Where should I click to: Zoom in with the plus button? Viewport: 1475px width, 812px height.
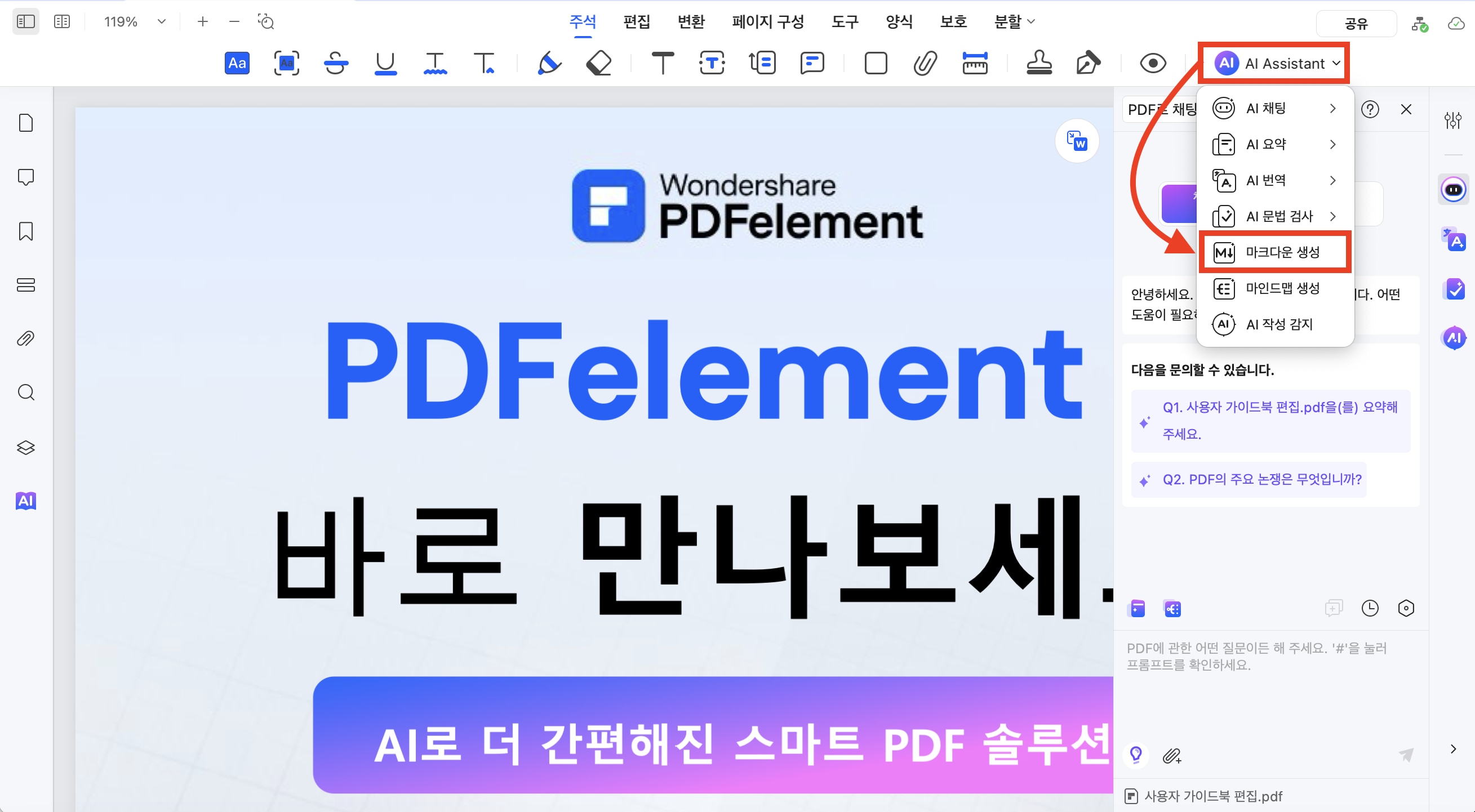coord(202,22)
